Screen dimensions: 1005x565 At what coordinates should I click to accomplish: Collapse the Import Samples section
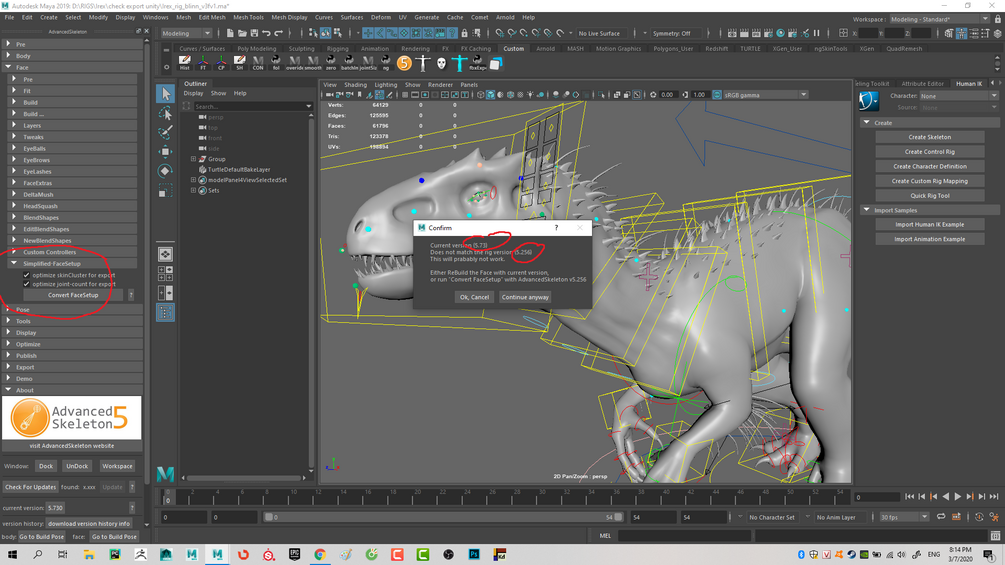[x=867, y=210]
